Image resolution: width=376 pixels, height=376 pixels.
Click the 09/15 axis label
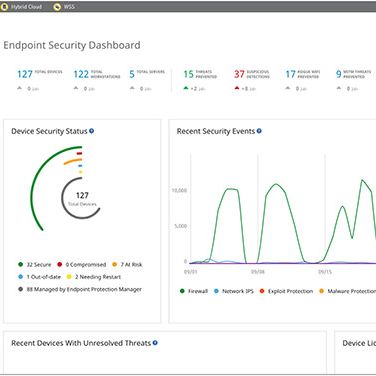[325, 272]
